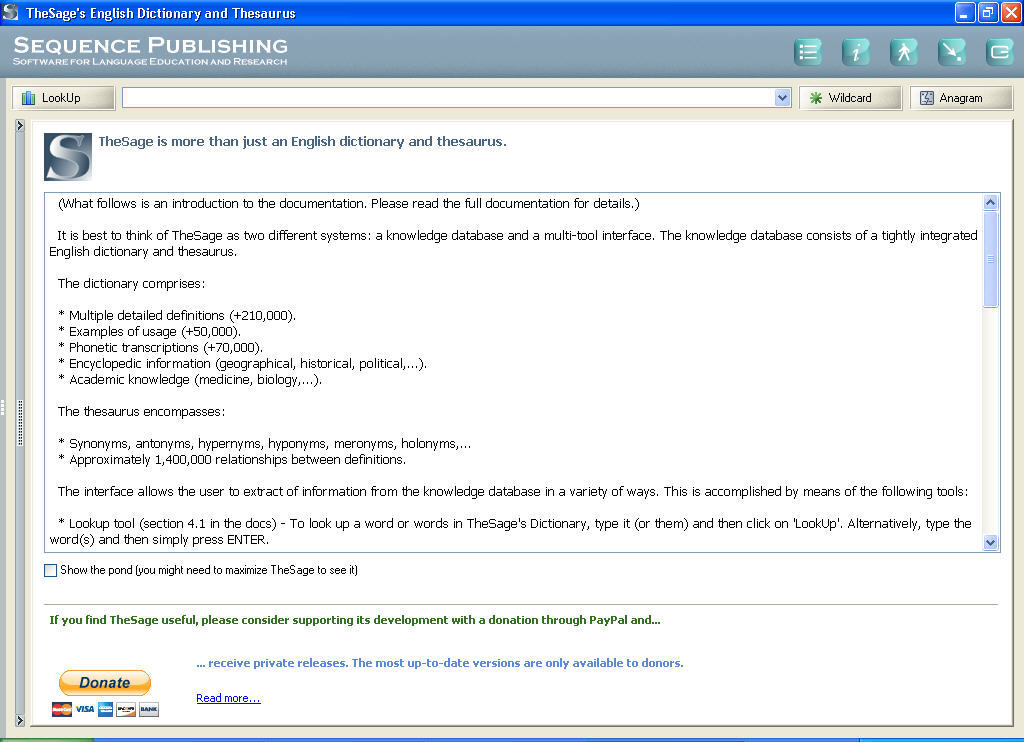Click the bottom-left side panel arrow
Viewport: 1024px width, 742px height.
20,720
